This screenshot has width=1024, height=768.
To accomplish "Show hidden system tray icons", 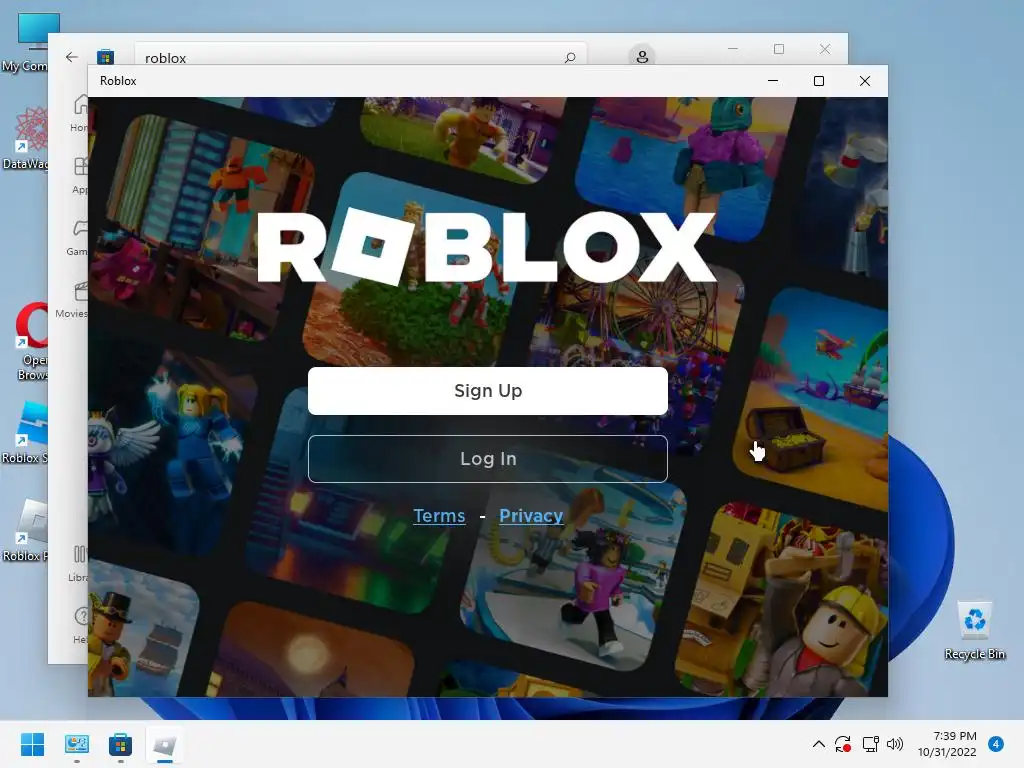I will (x=818, y=744).
